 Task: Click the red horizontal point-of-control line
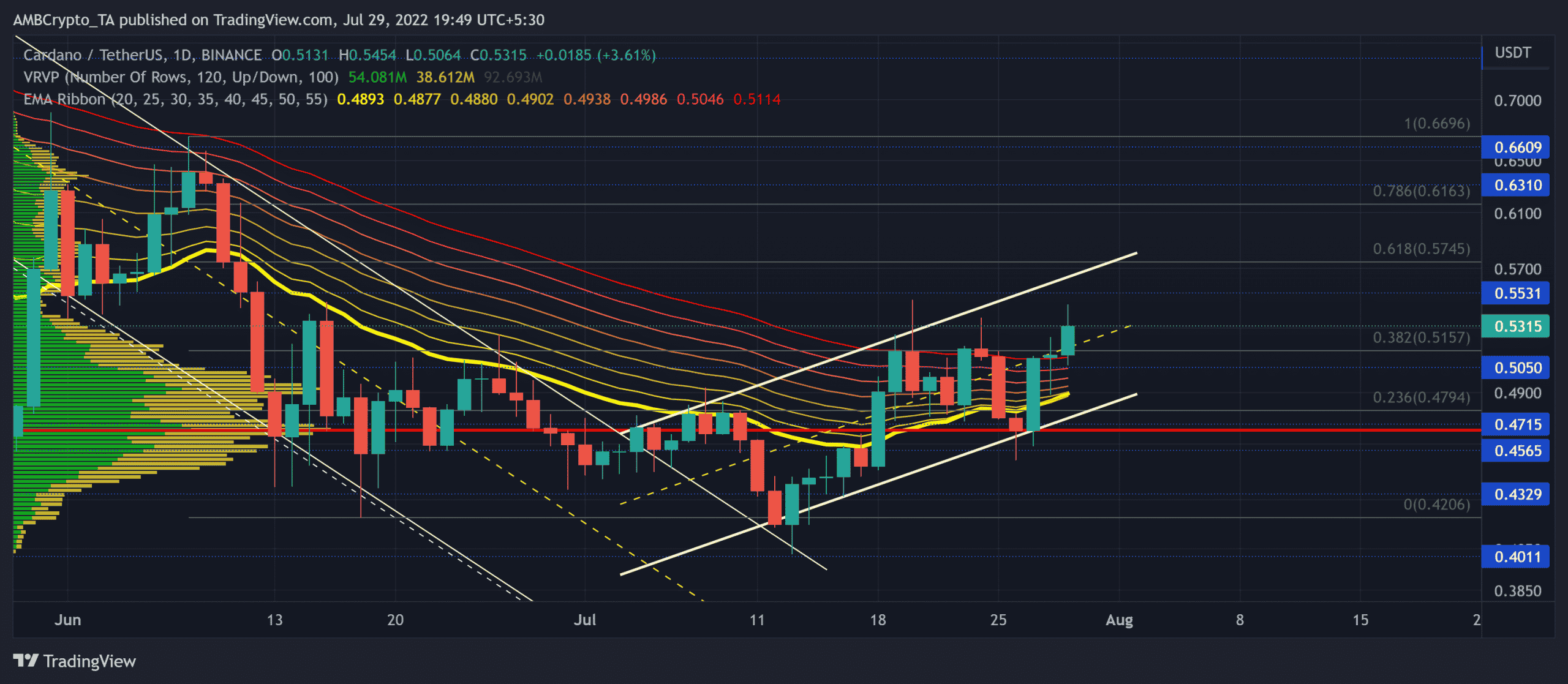pos(1225,430)
